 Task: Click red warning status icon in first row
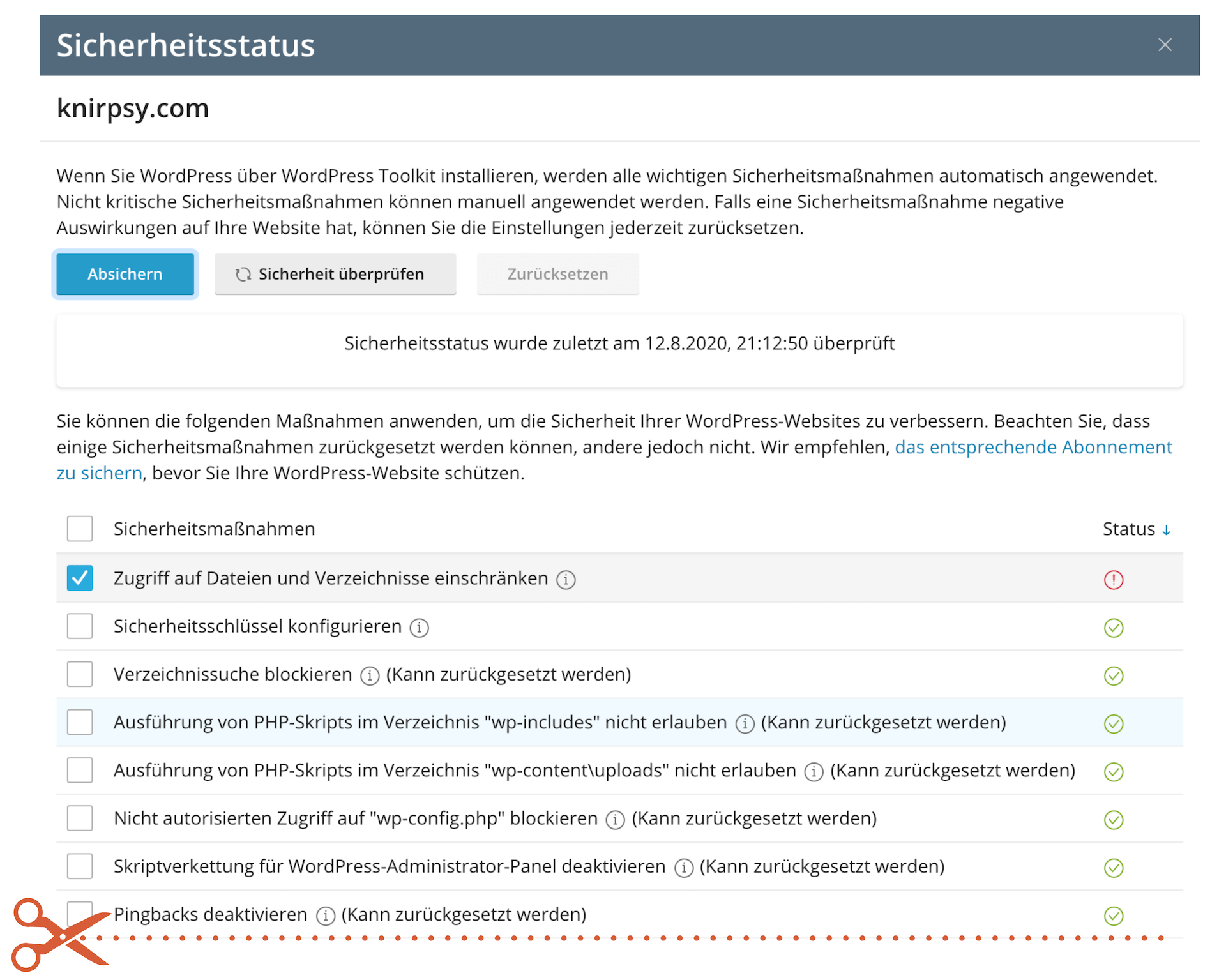click(x=1113, y=580)
